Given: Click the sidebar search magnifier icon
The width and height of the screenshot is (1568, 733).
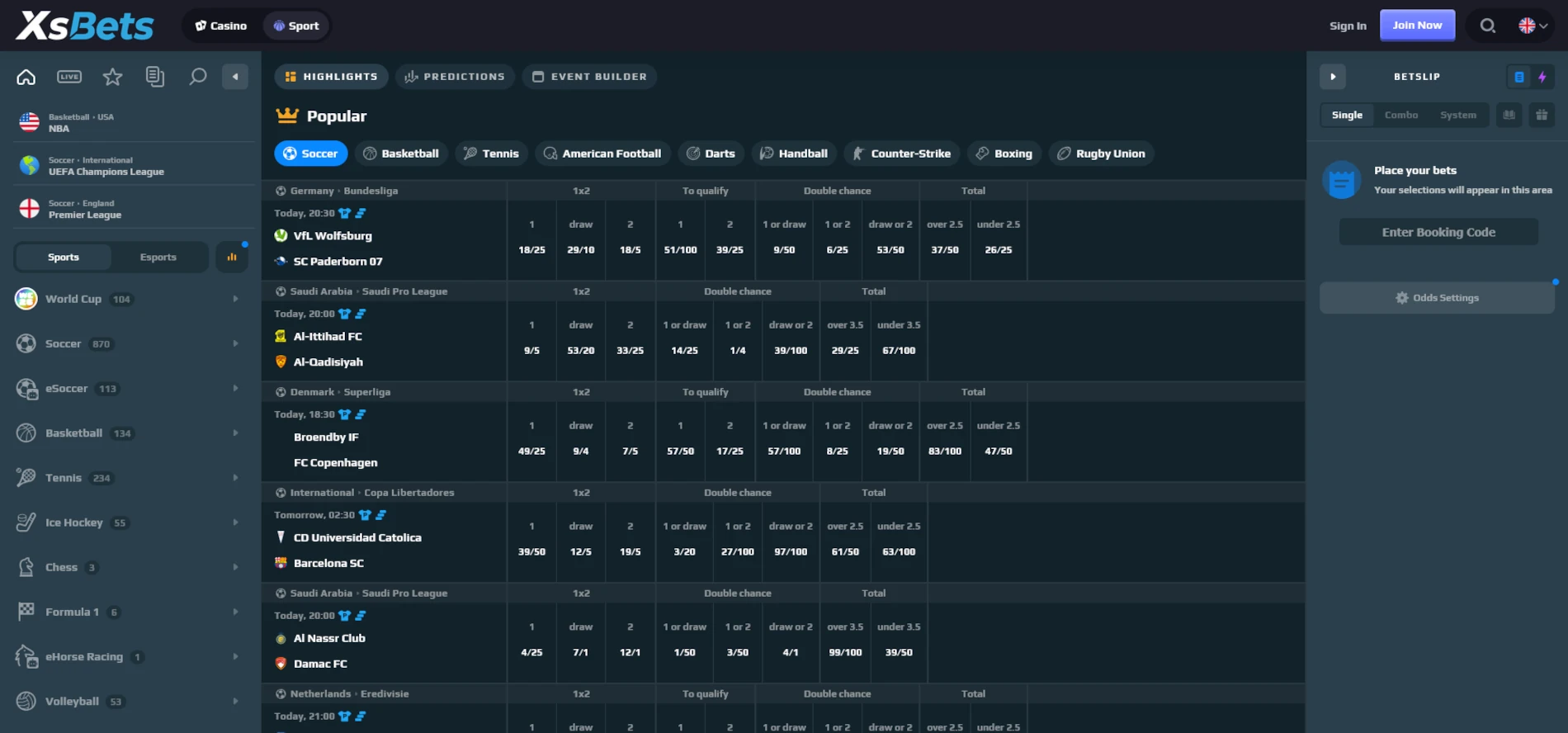Looking at the screenshot, I should pos(197,77).
